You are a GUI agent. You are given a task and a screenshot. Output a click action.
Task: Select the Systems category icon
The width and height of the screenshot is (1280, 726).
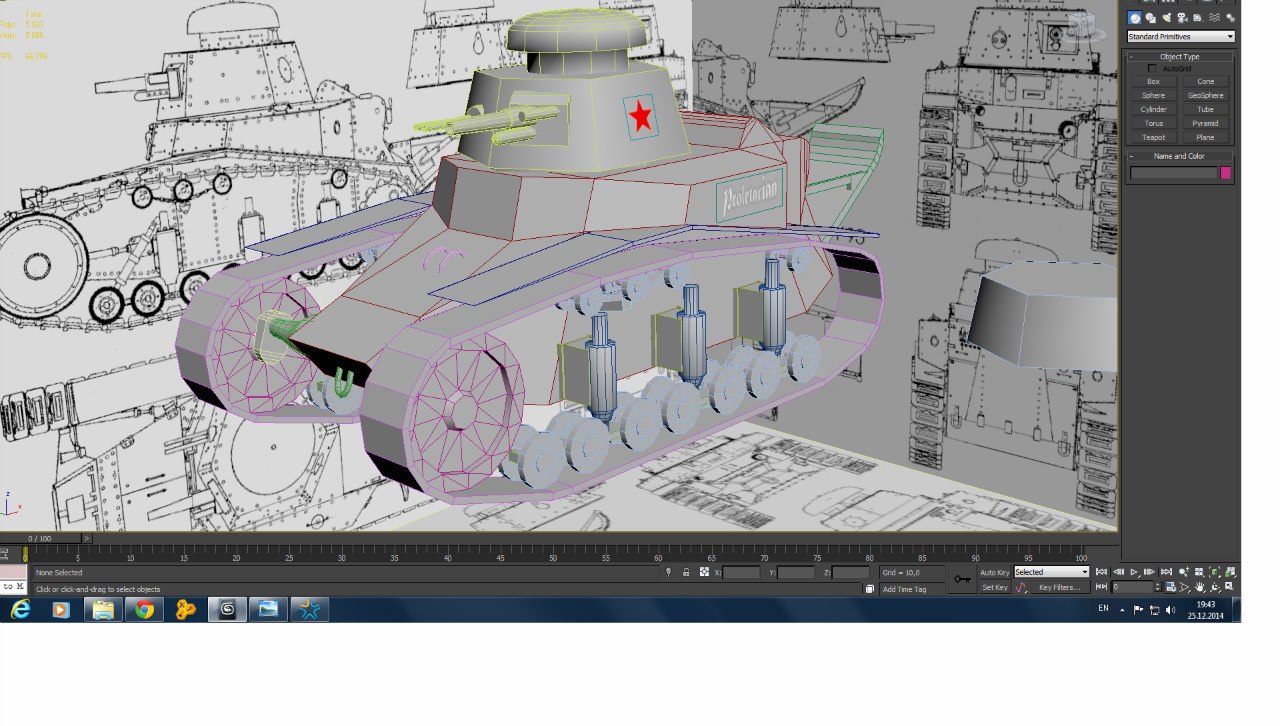[1230, 18]
